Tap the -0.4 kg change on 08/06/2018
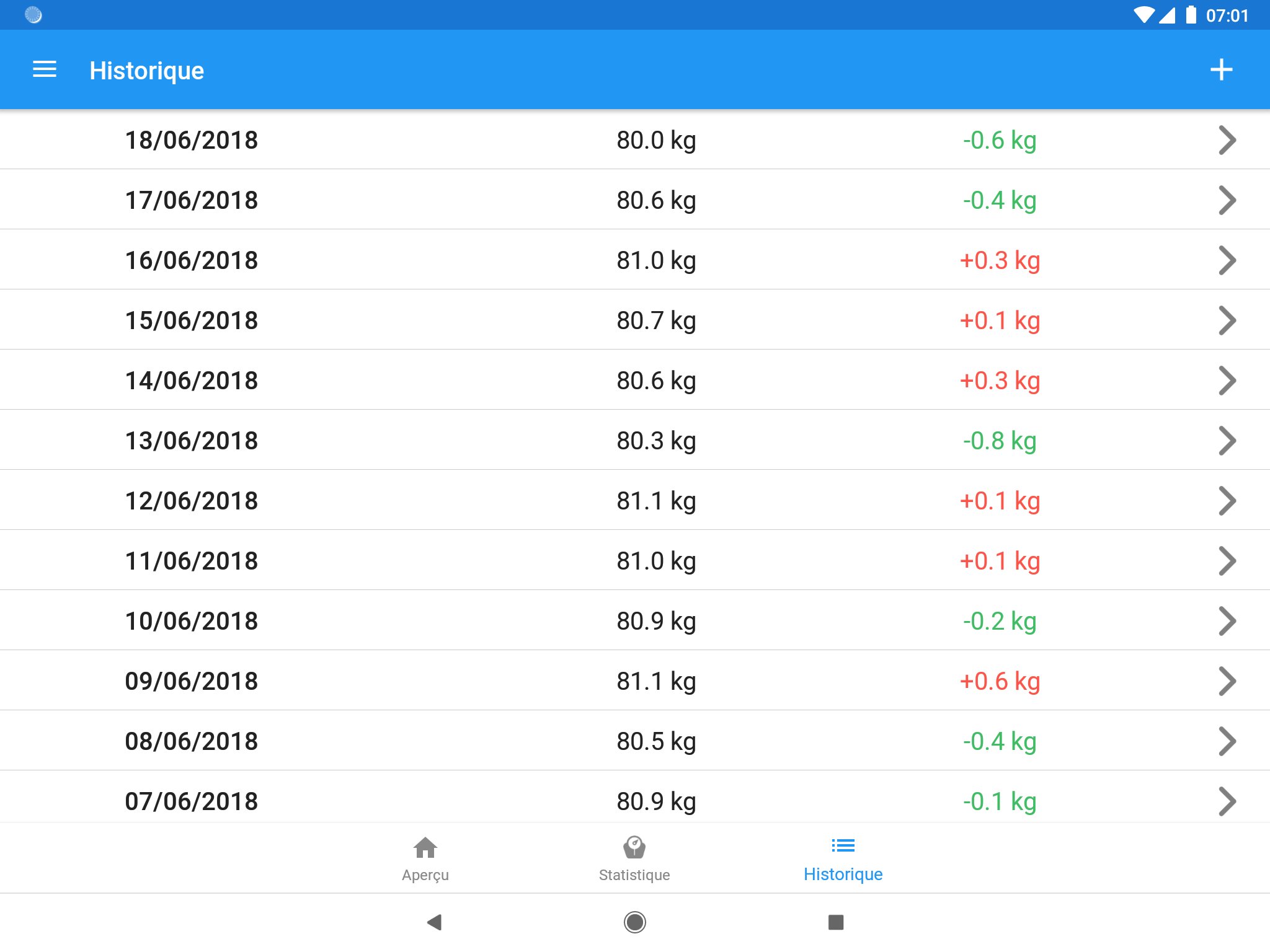The image size is (1270, 952). [1000, 741]
